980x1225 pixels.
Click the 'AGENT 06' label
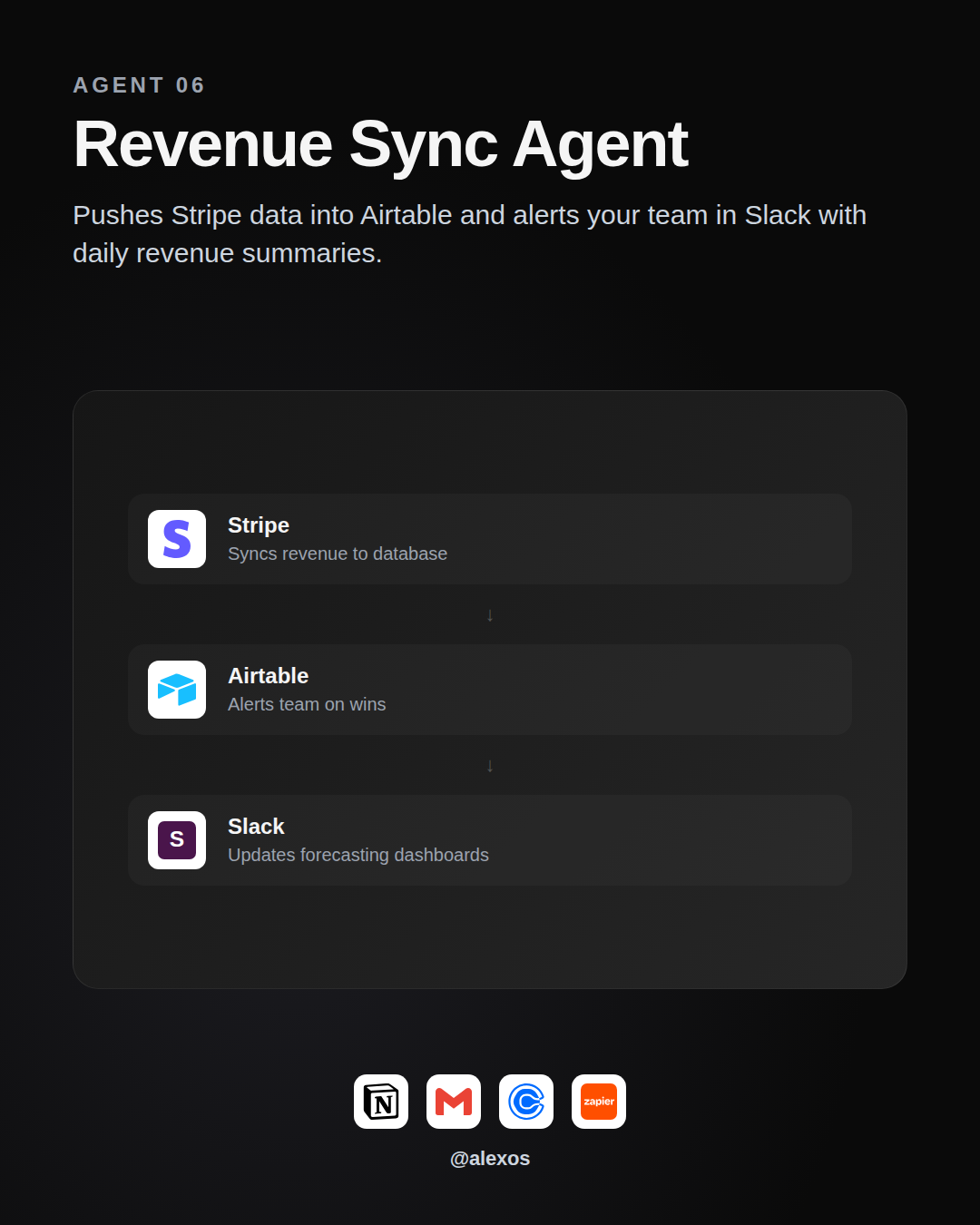click(x=139, y=85)
